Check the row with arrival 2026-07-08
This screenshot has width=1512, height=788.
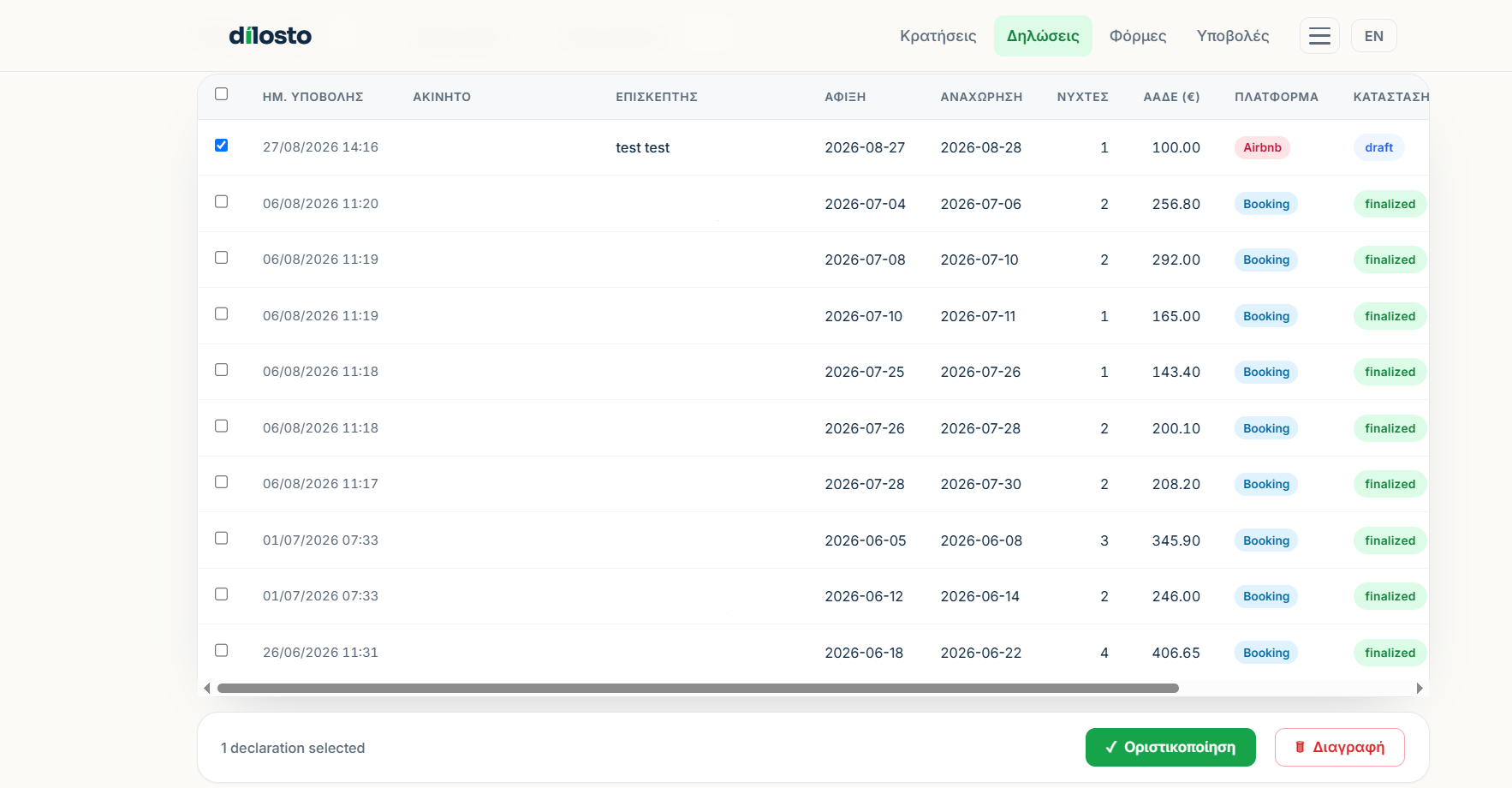click(x=221, y=257)
